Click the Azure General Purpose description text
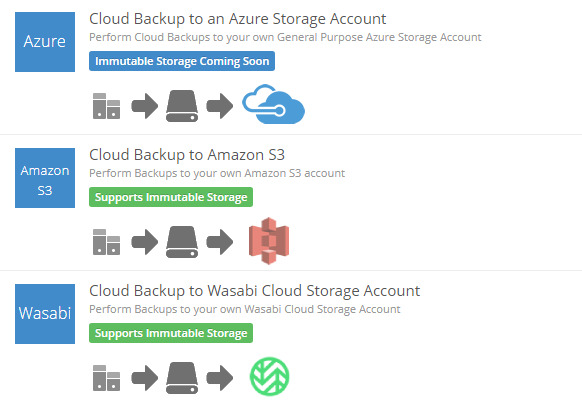The image size is (582, 403). click(x=285, y=37)
